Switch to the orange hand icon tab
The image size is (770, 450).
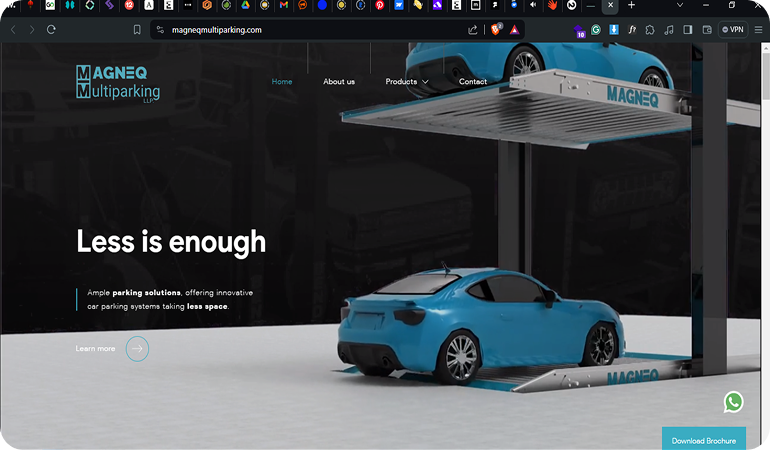(552, 5)
